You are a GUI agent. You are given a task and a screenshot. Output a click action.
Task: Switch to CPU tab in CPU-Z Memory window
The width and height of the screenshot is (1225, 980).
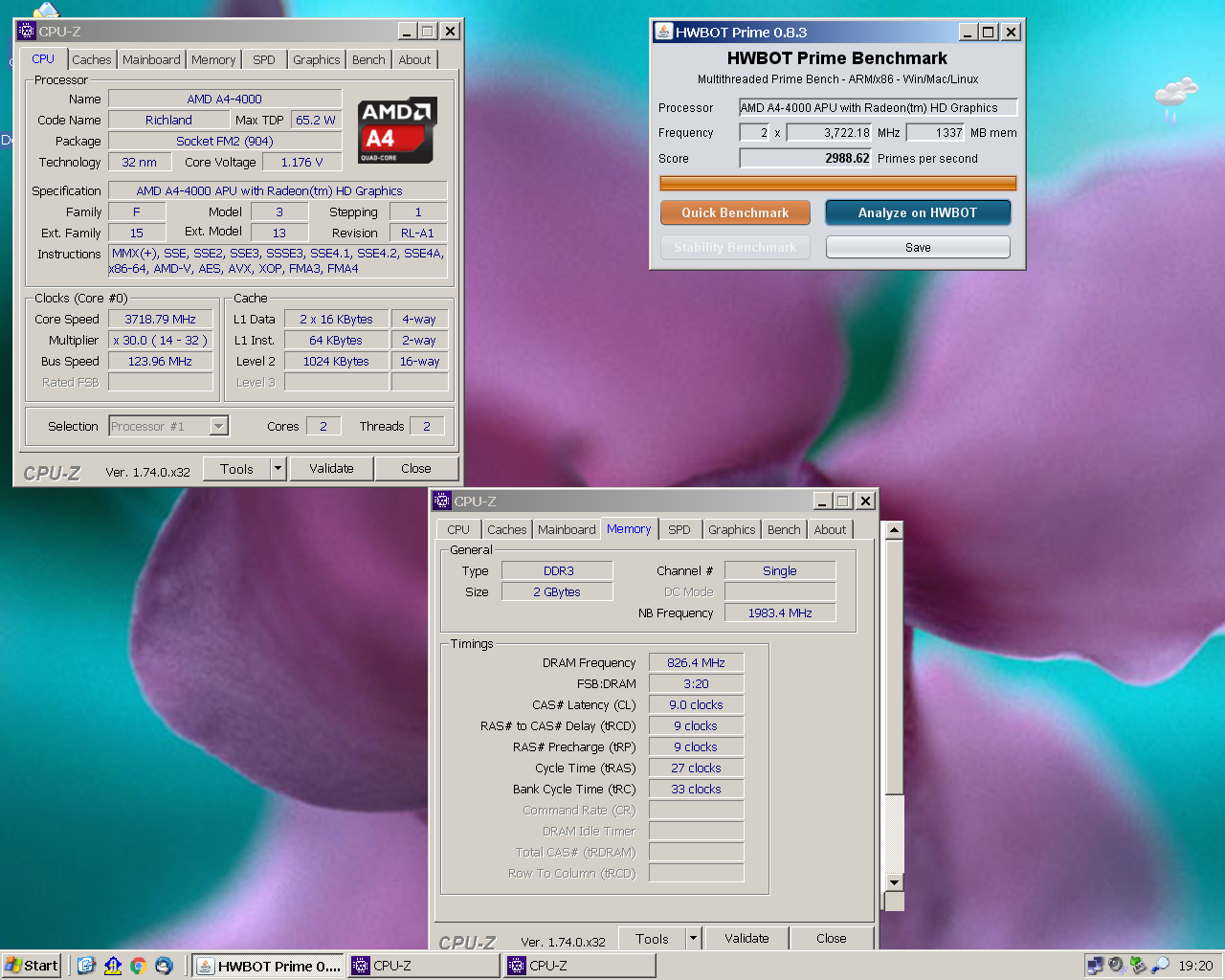458,529
